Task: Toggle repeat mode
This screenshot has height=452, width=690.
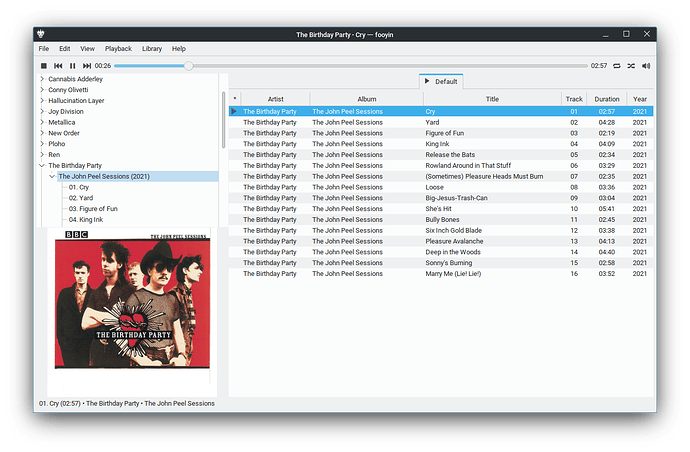Action: (617, 66)
